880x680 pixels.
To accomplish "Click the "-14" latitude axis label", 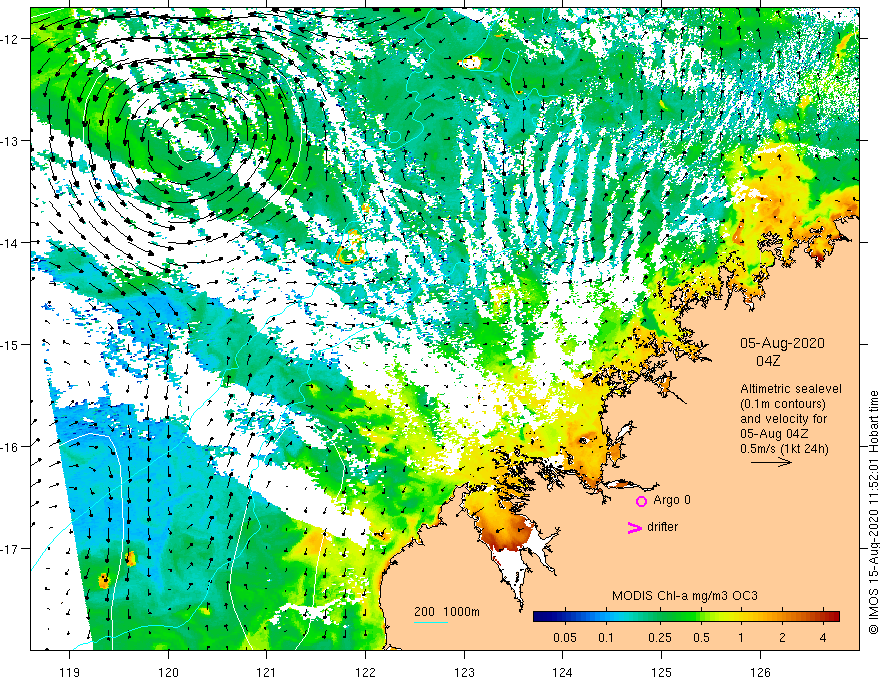I will point(10,243).
